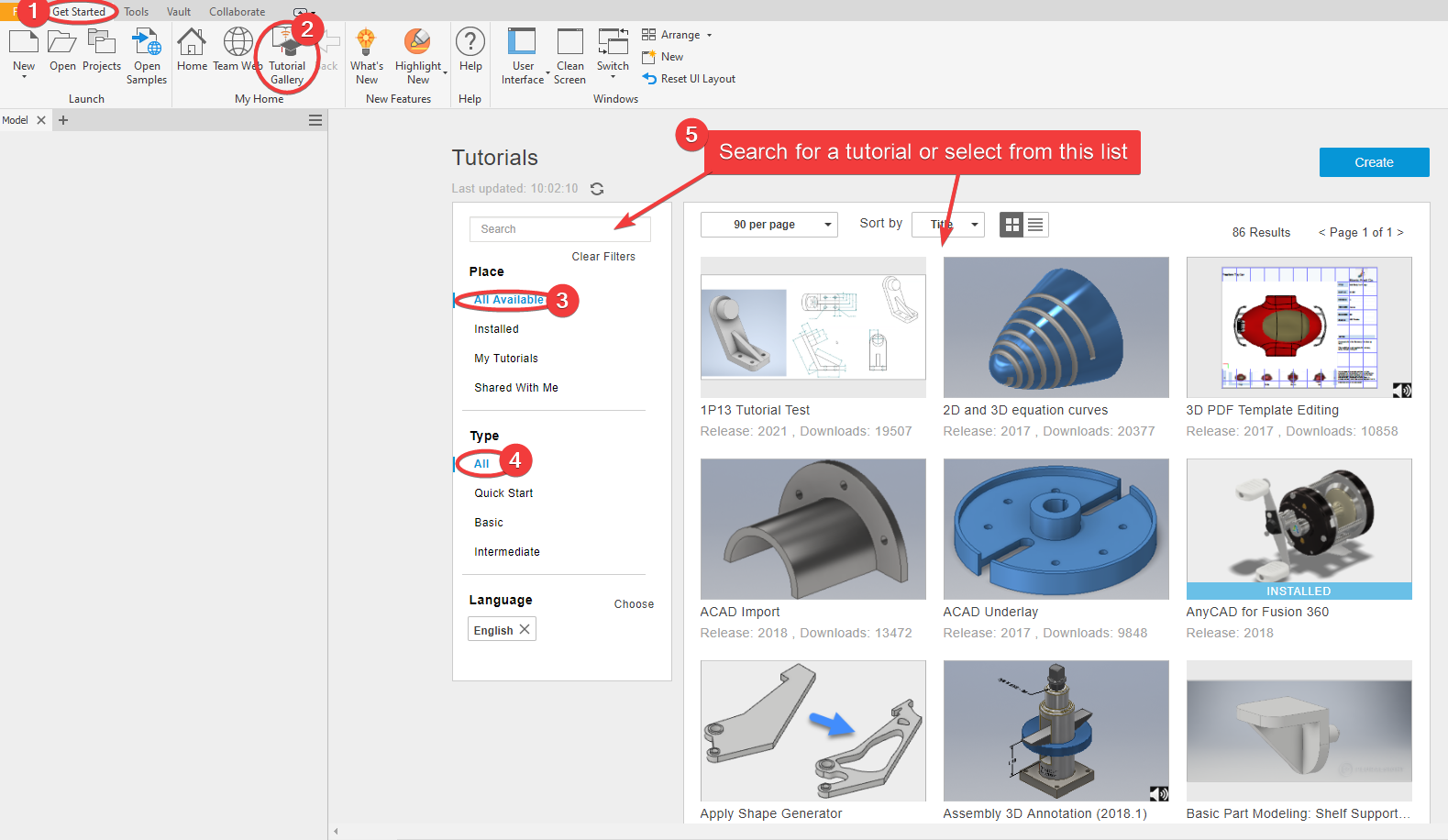Screen dimensions: 1448x840
Task: Open the ACAD Underlay tutorial thumbnail
Action: [1056, 529]
